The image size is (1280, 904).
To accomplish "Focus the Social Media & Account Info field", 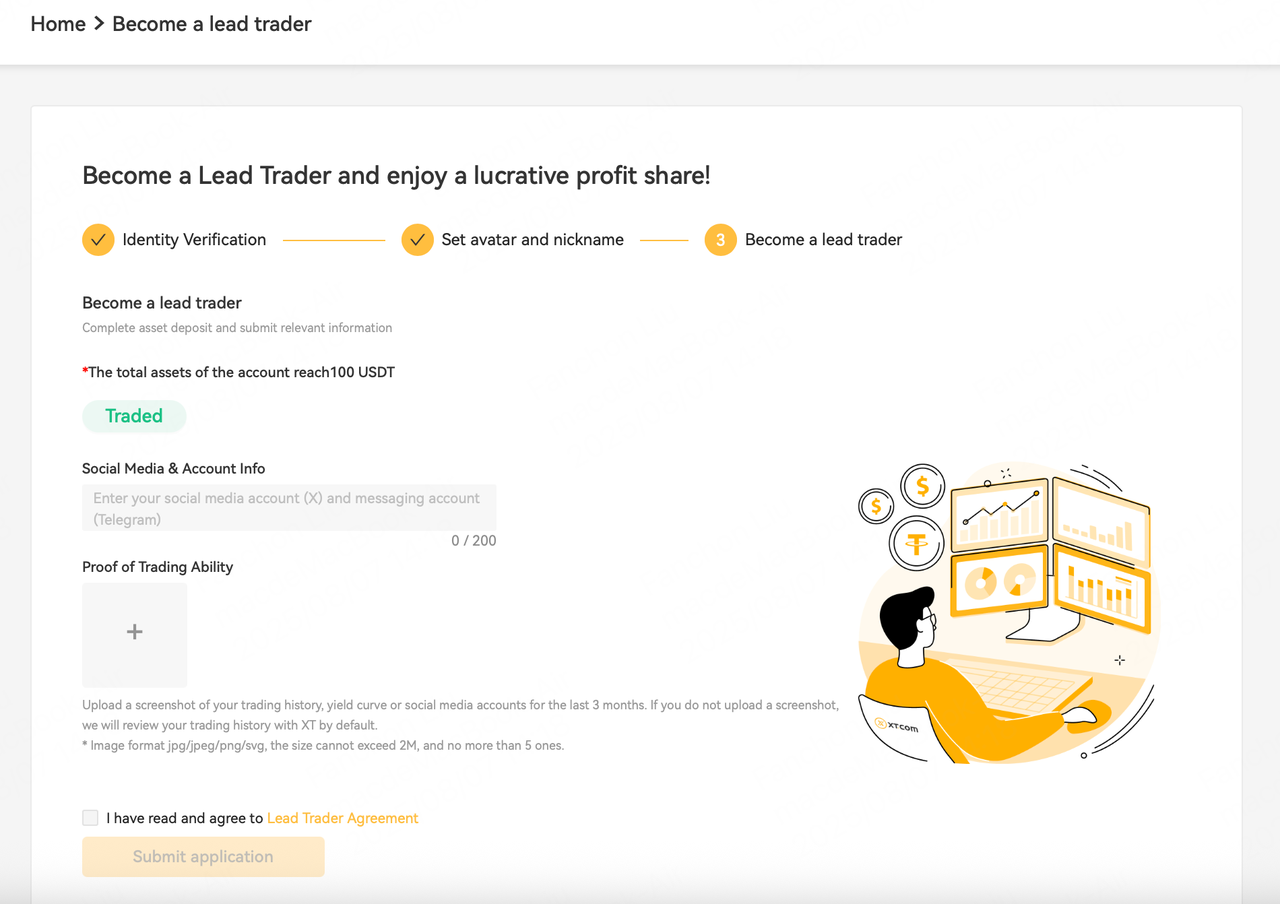I will 289,508.
